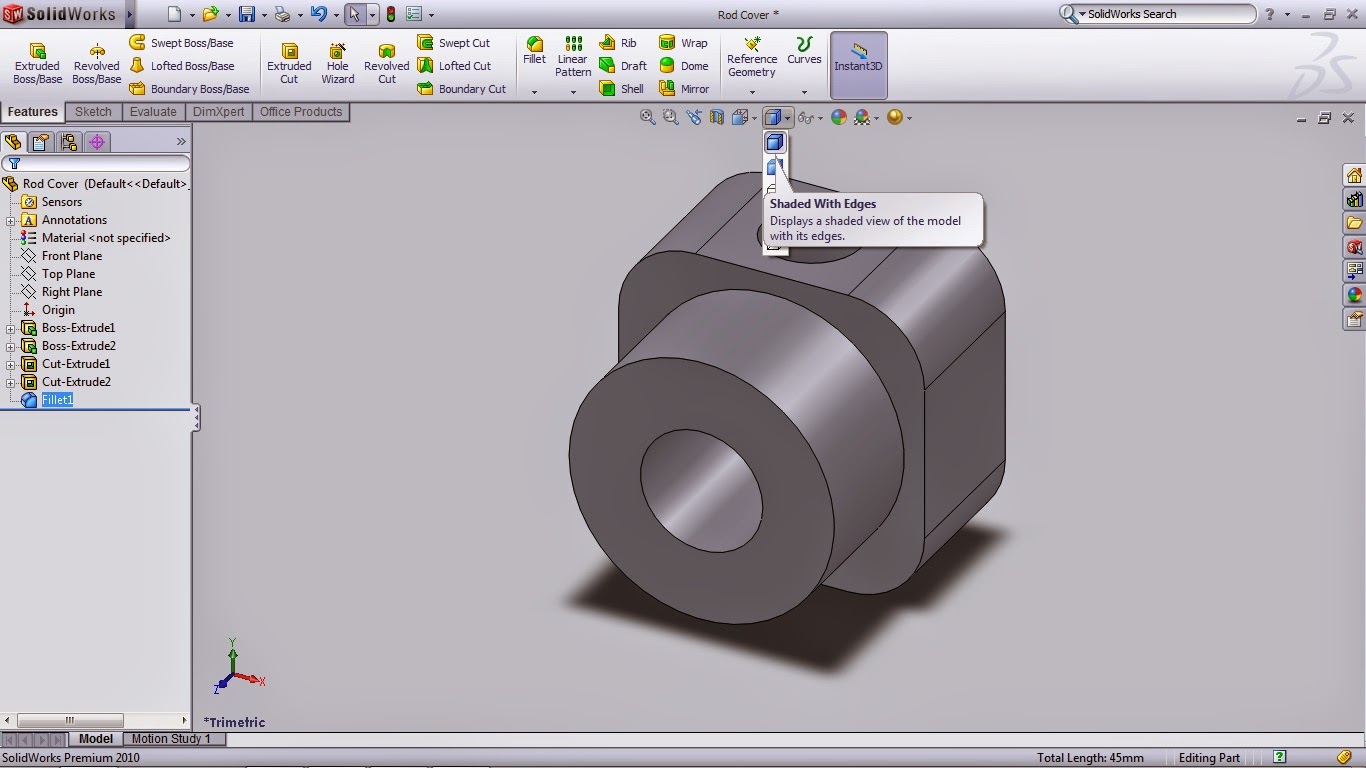Image resolution: width=1366 pixels, height=768 pixels.
Task: Choose Swept Boss/Base feature
Action: tap(181, 43)
